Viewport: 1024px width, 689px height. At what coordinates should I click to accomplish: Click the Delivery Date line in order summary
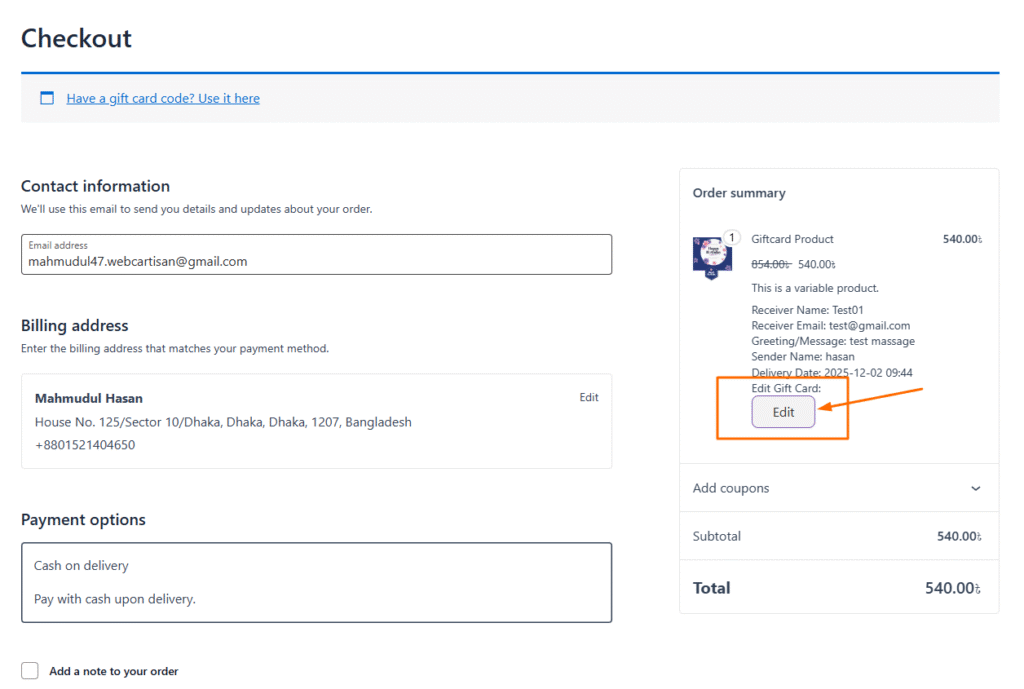(x=831, y=373)
